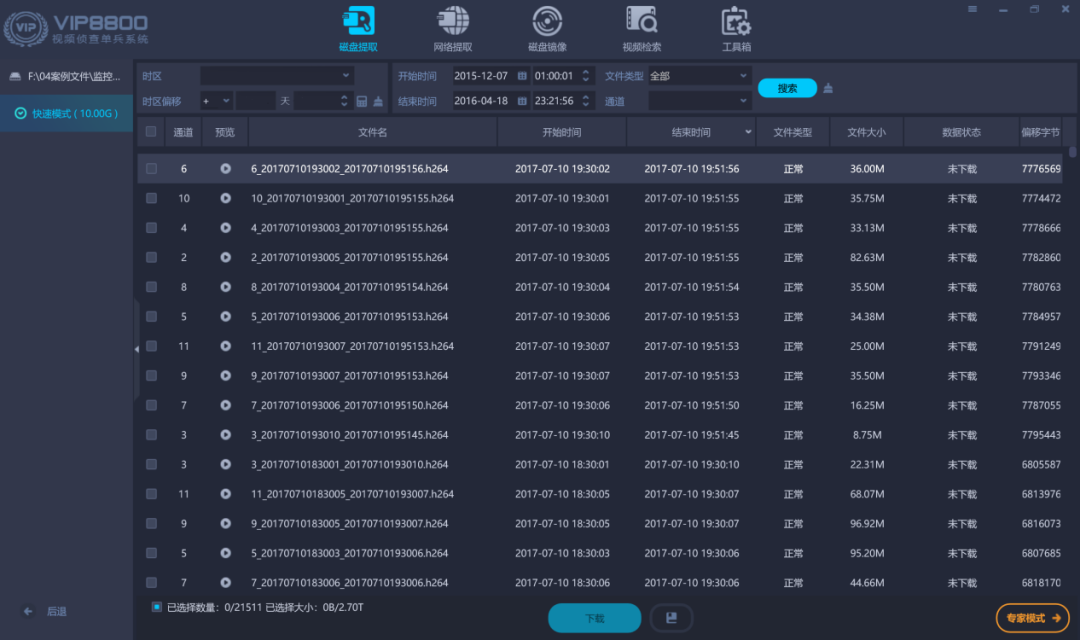Screen dimensions: 1080x640
Task: Open the 结束时间 column header sort arrow
Action: (x=748, y=132)
